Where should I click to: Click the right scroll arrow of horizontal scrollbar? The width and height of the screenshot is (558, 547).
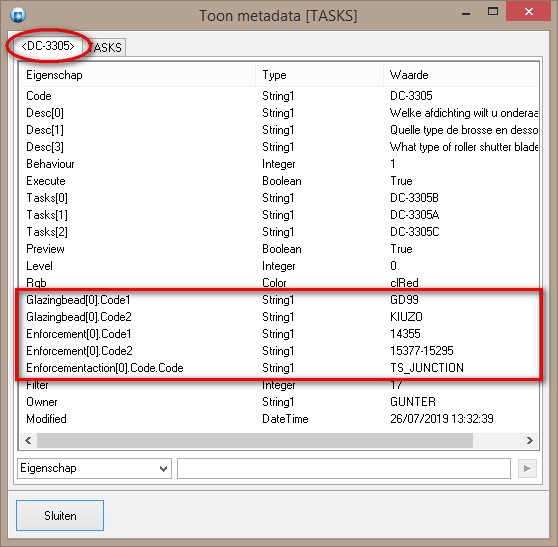coord(530,441)
